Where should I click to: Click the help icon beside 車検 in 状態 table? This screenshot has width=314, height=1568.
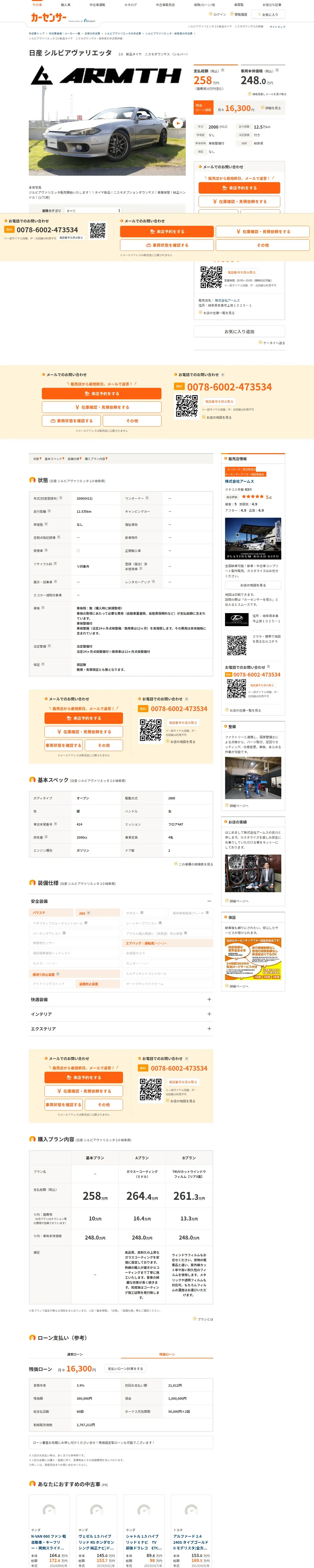coord(43,608)
